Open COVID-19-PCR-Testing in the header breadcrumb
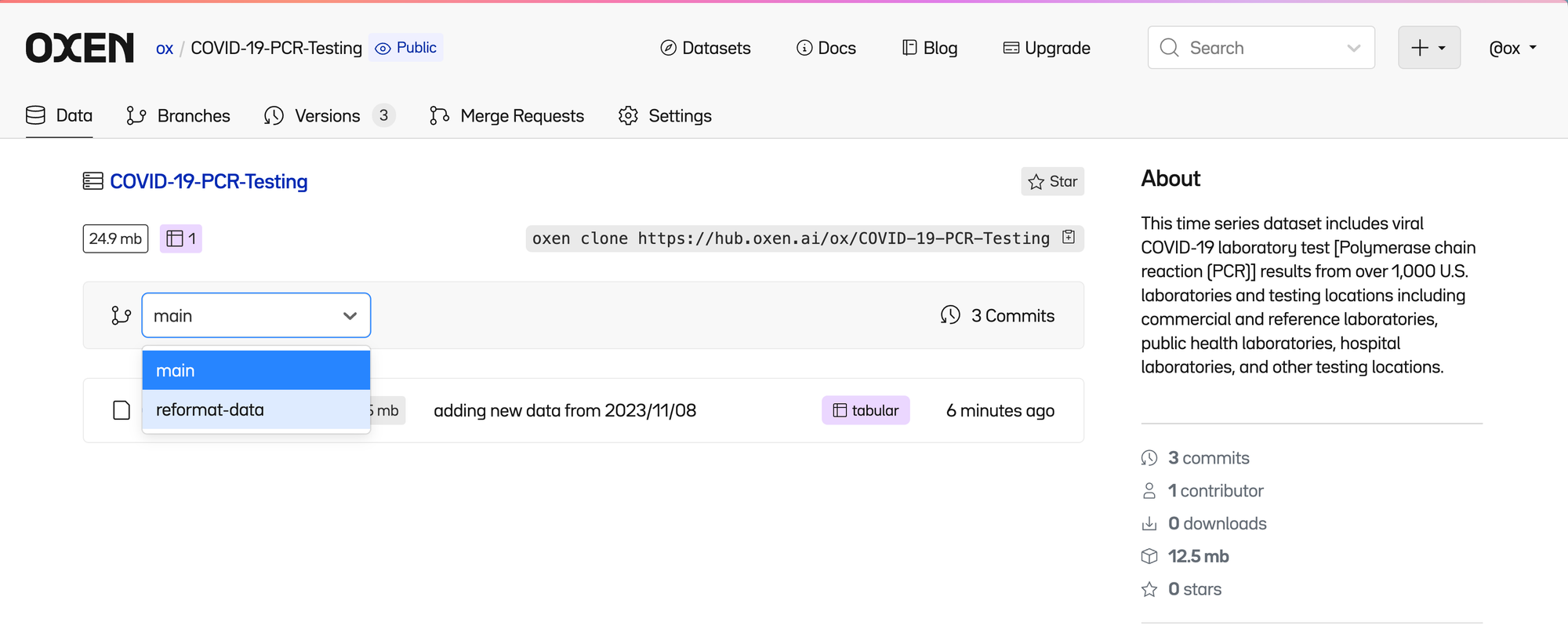Viewport: 1568px width, 640px height. click(x=277, y=48)
